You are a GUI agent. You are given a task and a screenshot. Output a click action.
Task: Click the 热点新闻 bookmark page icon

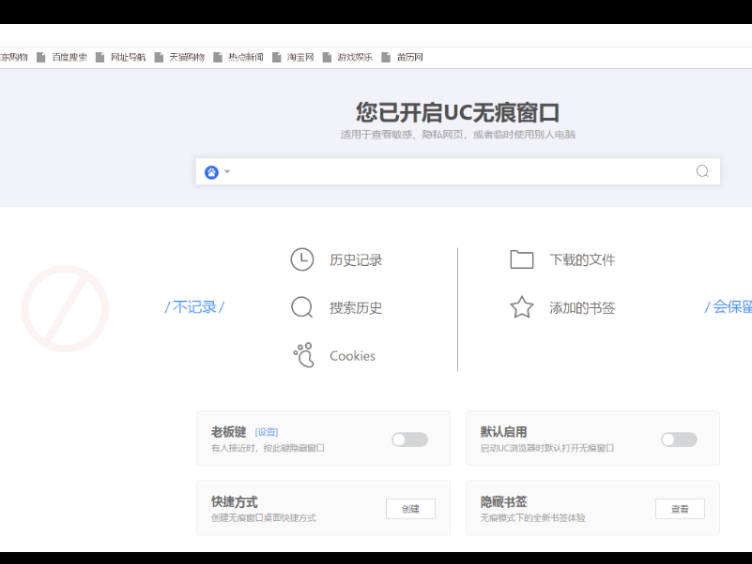218,58
